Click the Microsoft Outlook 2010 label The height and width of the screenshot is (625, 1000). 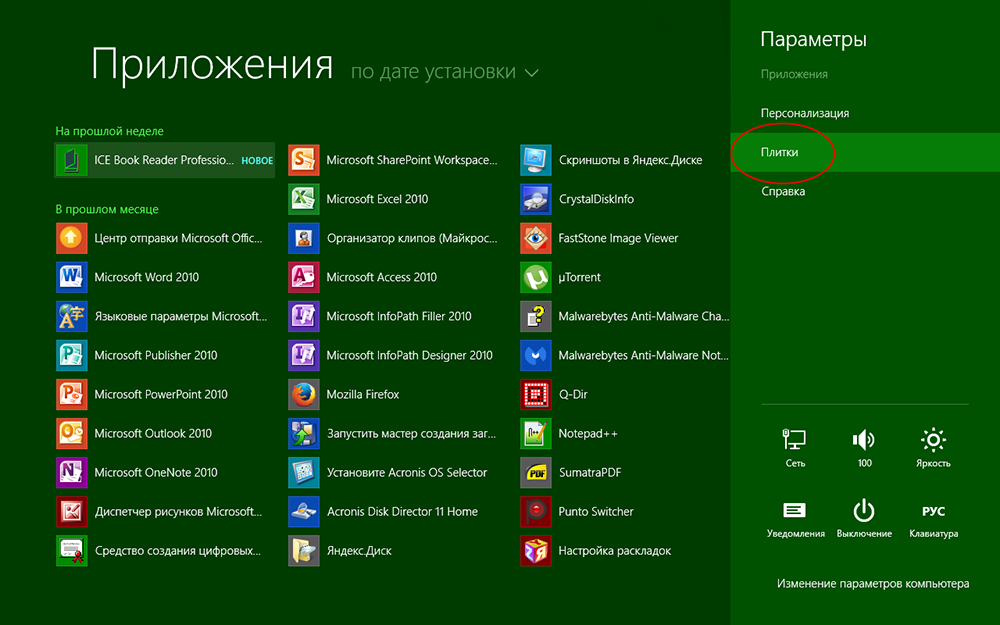(153, 434)
